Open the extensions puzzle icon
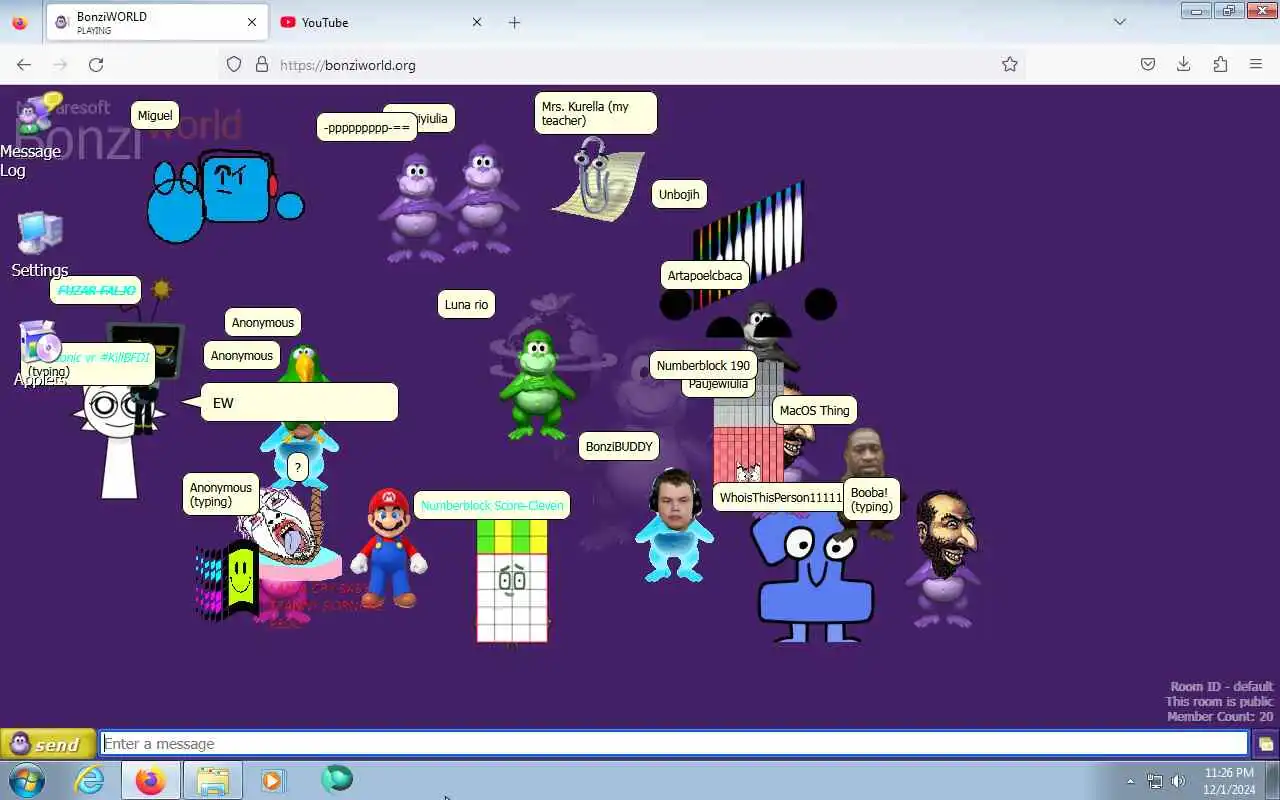 1220,64
